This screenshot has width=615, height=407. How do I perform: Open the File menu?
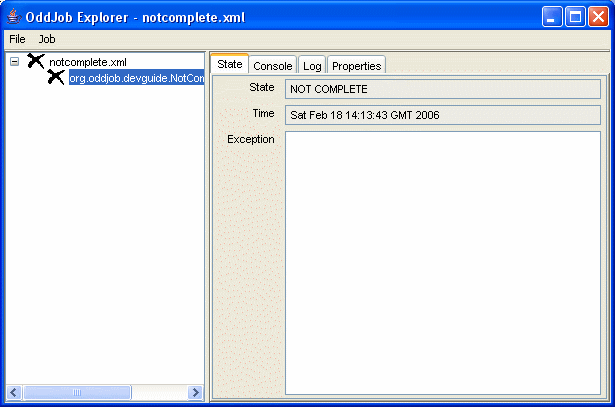[x=17, y=39]
